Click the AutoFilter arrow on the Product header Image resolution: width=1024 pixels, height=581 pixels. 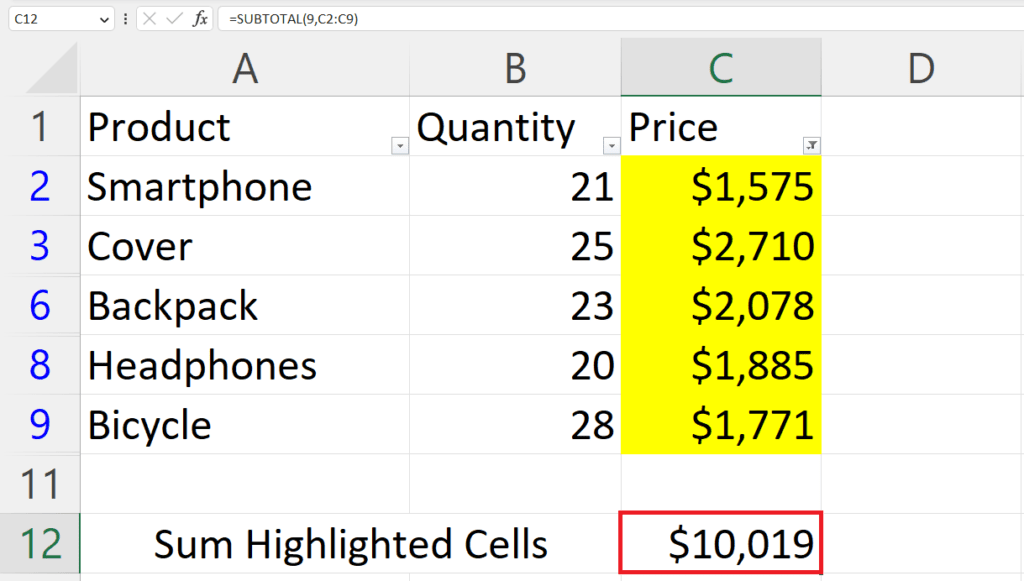pyautogui.click(x=399, y=146)
